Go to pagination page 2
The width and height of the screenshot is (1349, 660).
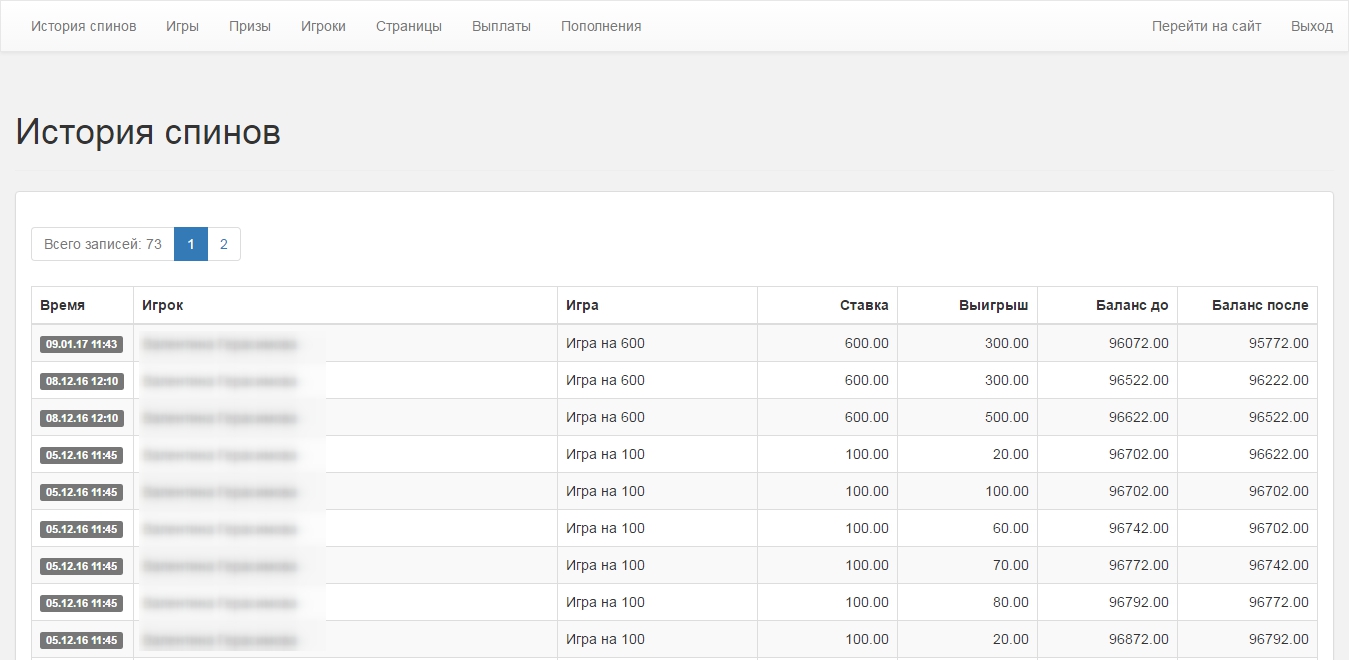224,244
